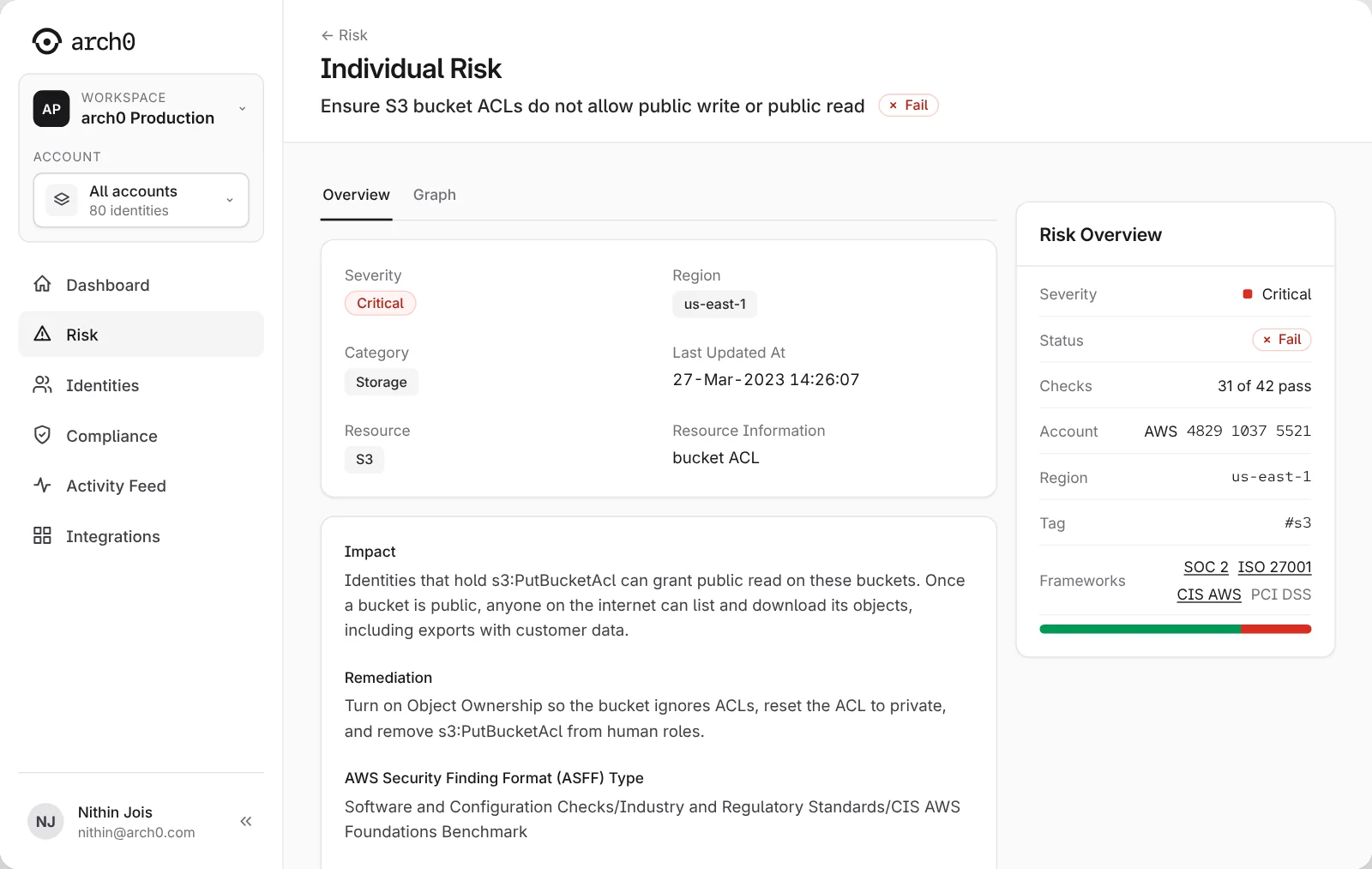
Task: Click the stacked layers accounts icon
Action: point(62,199)
